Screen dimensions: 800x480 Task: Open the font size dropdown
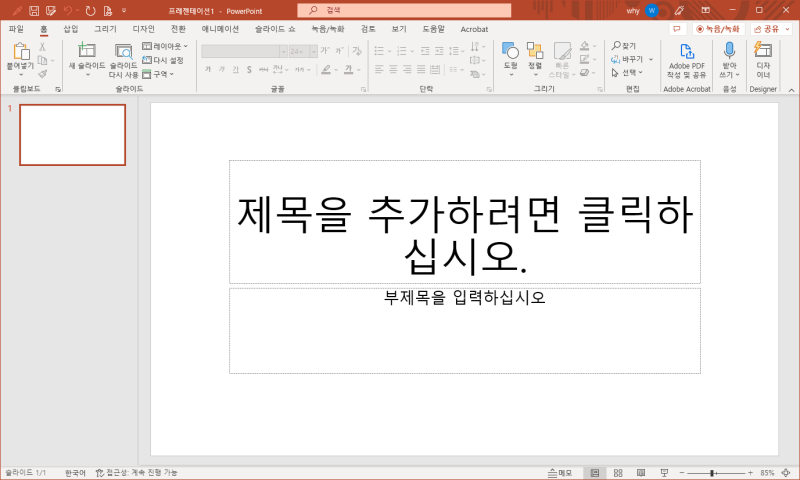pos(314,51)
